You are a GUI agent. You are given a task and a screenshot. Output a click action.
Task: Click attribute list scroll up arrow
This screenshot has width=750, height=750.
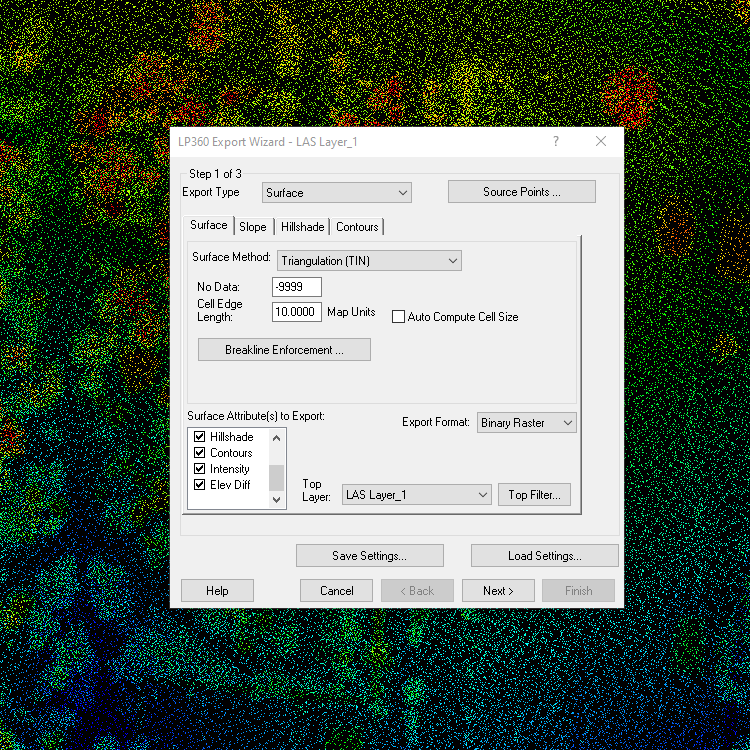tap(276, 438)
